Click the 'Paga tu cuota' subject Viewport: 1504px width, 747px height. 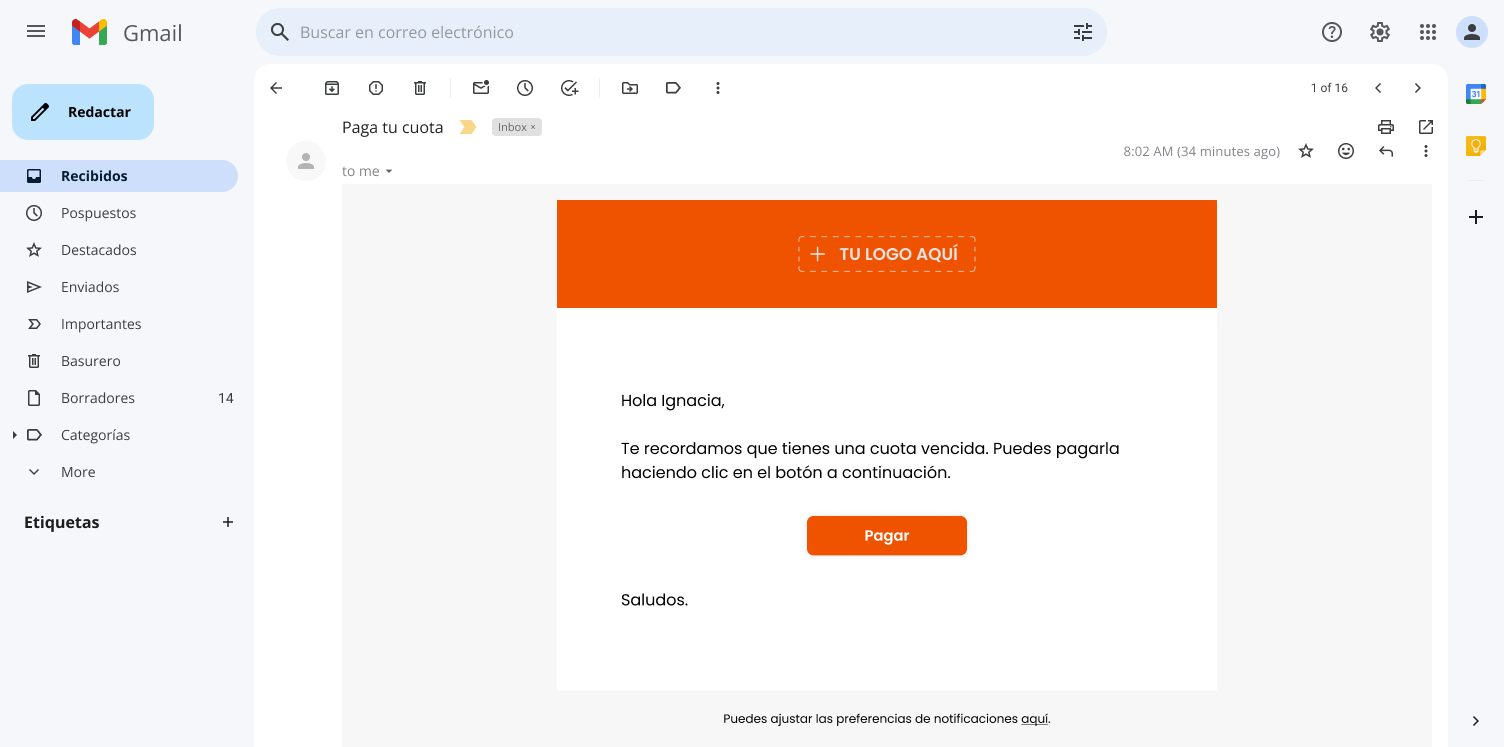(x=393, y=128)
